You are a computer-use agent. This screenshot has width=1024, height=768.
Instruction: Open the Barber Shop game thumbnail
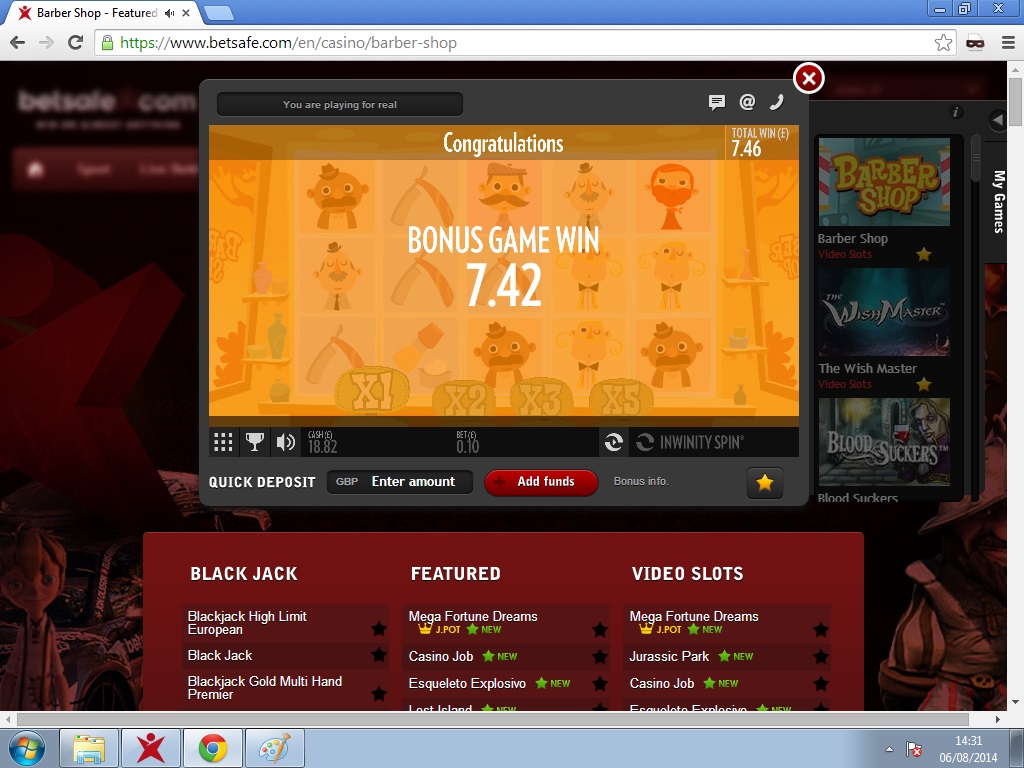click(x=884, y=182)
